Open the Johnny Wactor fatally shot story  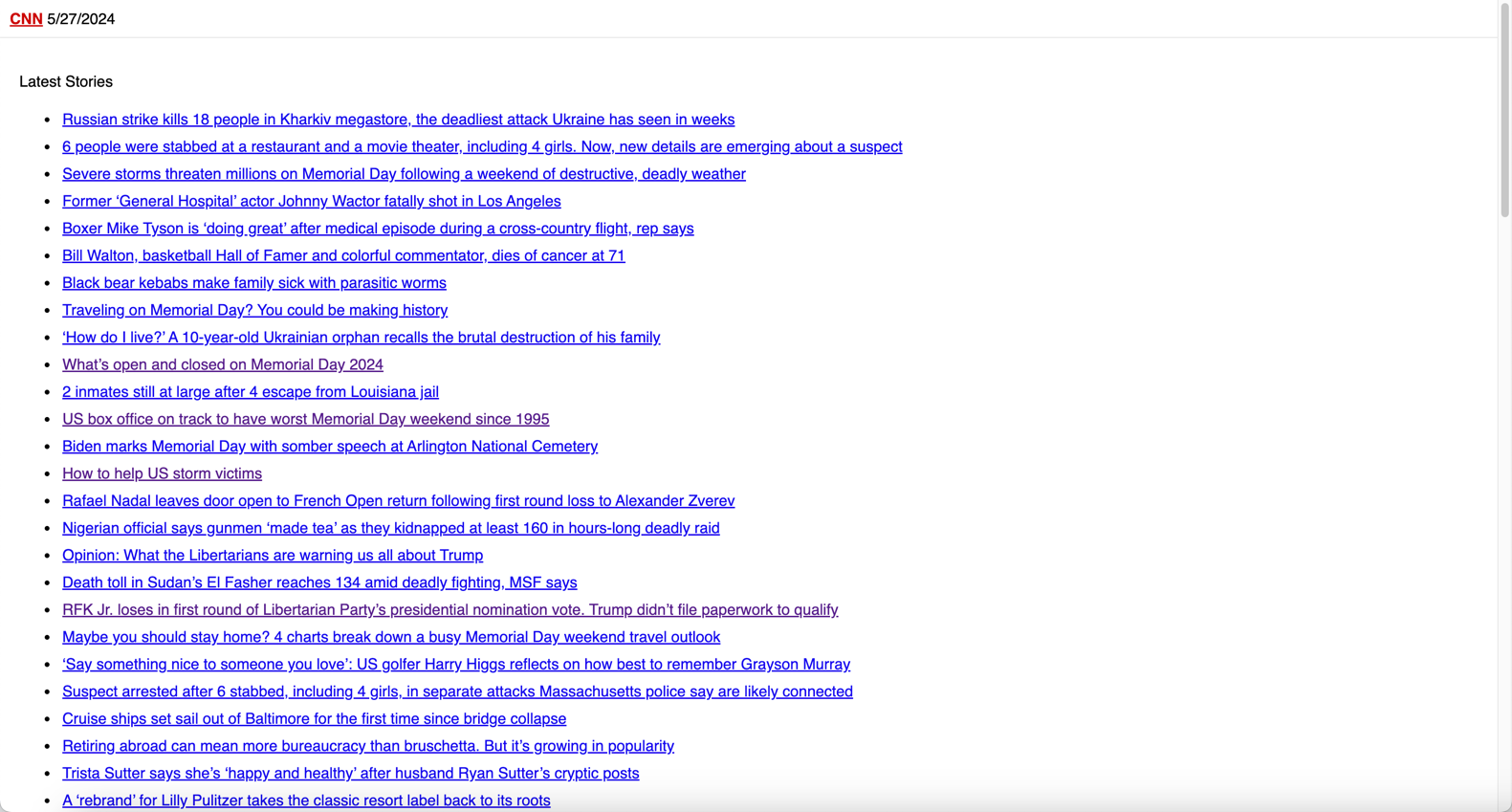[x=312, y=201]
